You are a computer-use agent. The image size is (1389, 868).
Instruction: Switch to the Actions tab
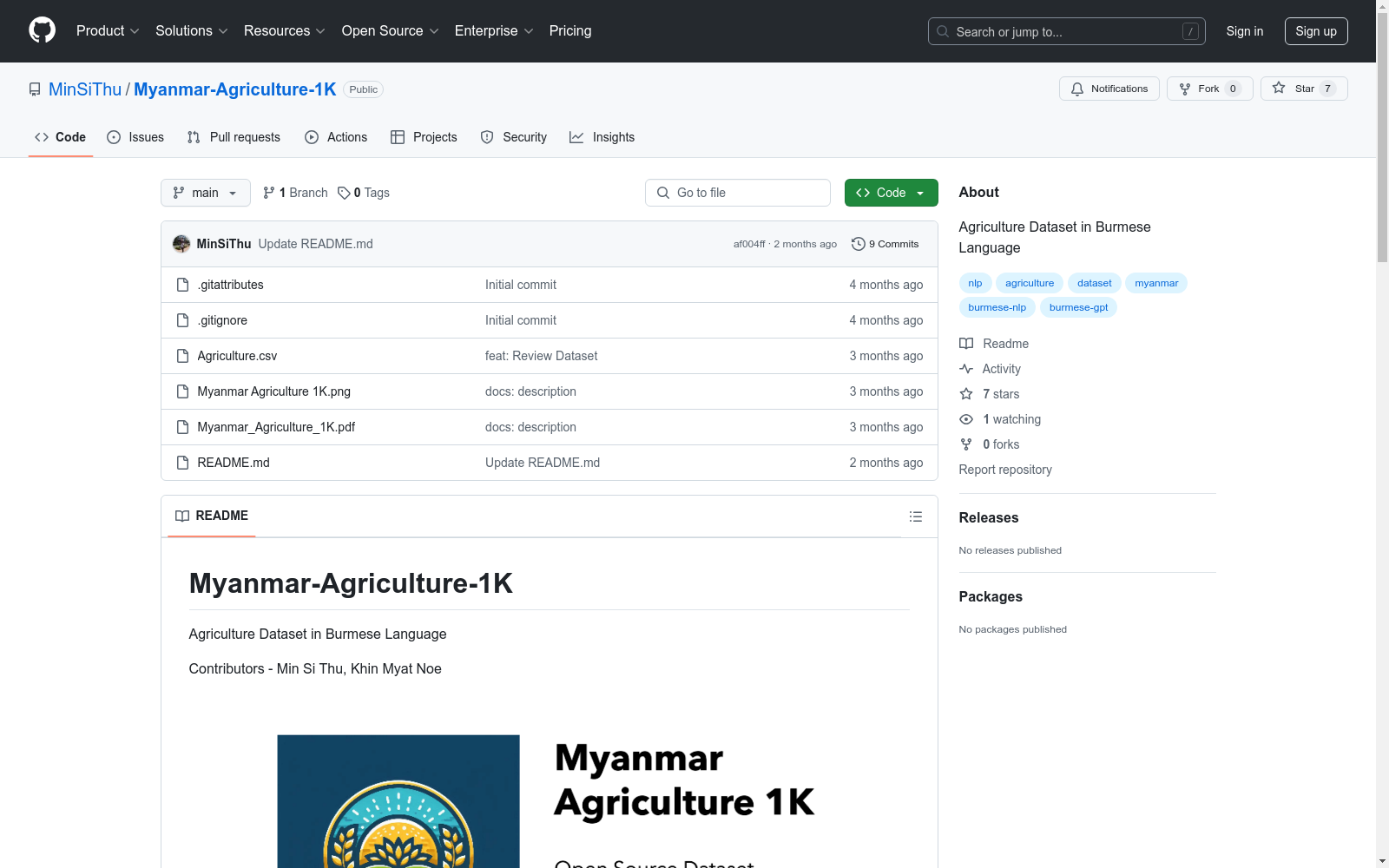tap(336, 137)
